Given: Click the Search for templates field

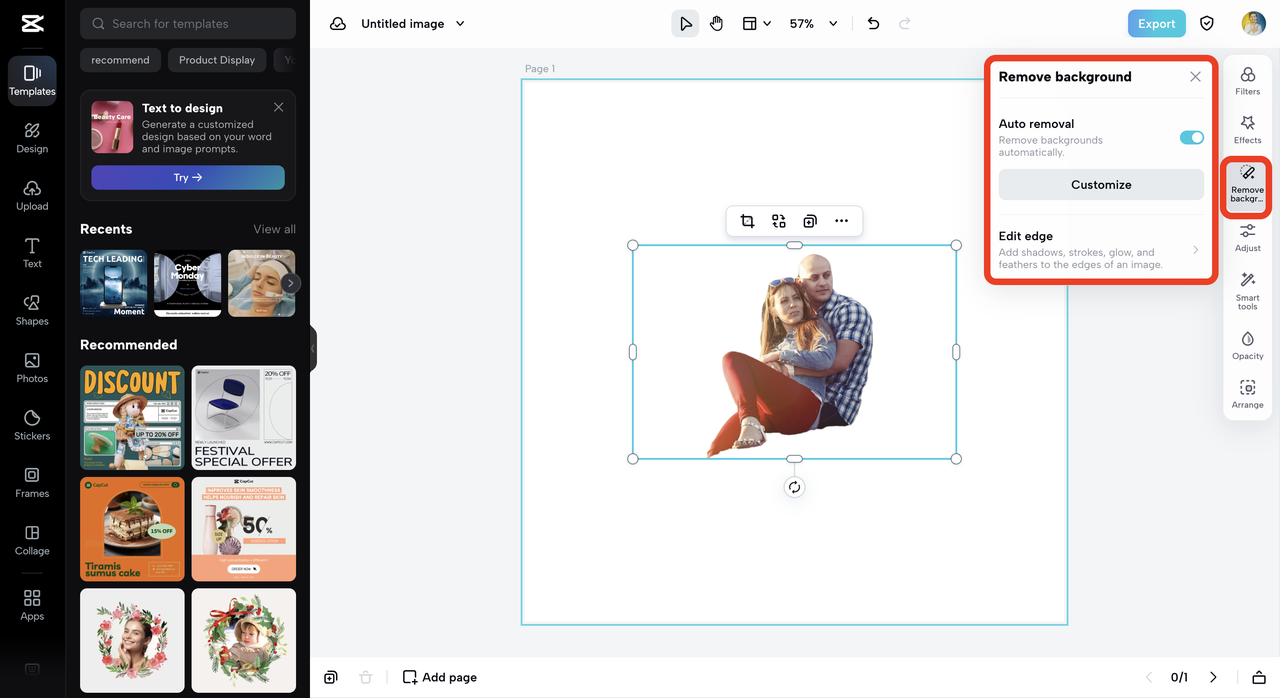Looking at the screenshot, I should (188, 24).
